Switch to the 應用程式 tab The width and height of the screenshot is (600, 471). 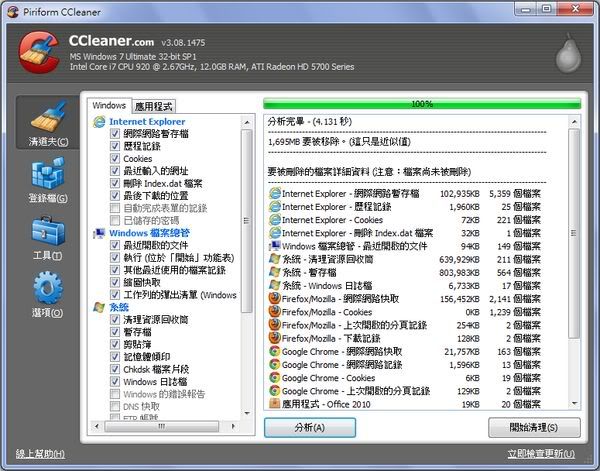[x=154, y=106]
